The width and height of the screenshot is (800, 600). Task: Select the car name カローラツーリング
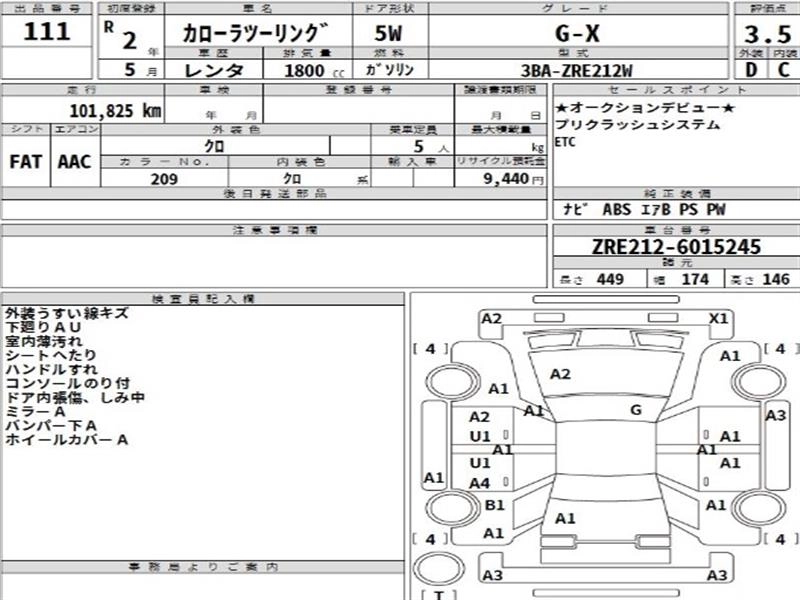(255, 34)
